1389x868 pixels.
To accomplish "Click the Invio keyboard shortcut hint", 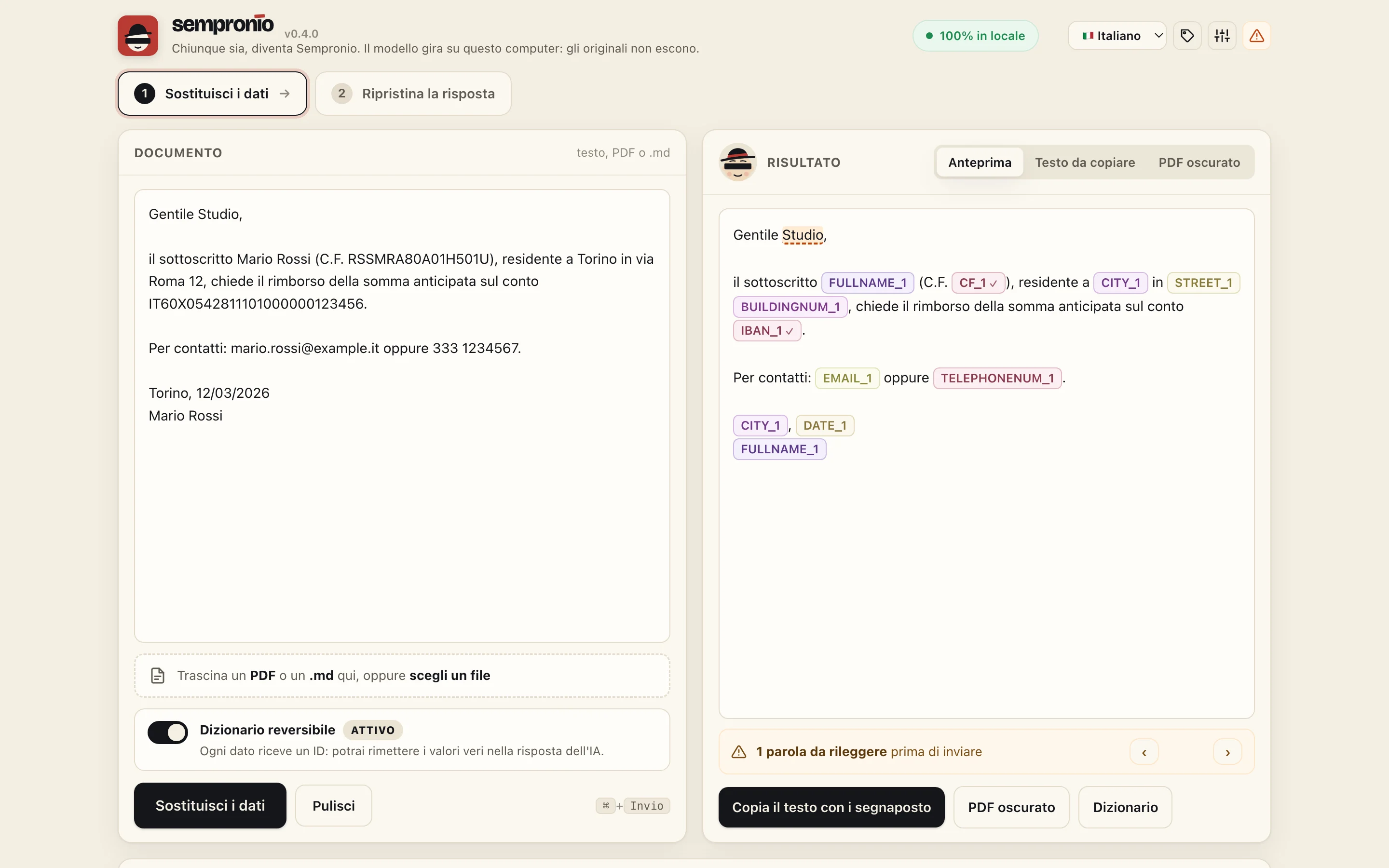I will point(646,806).
